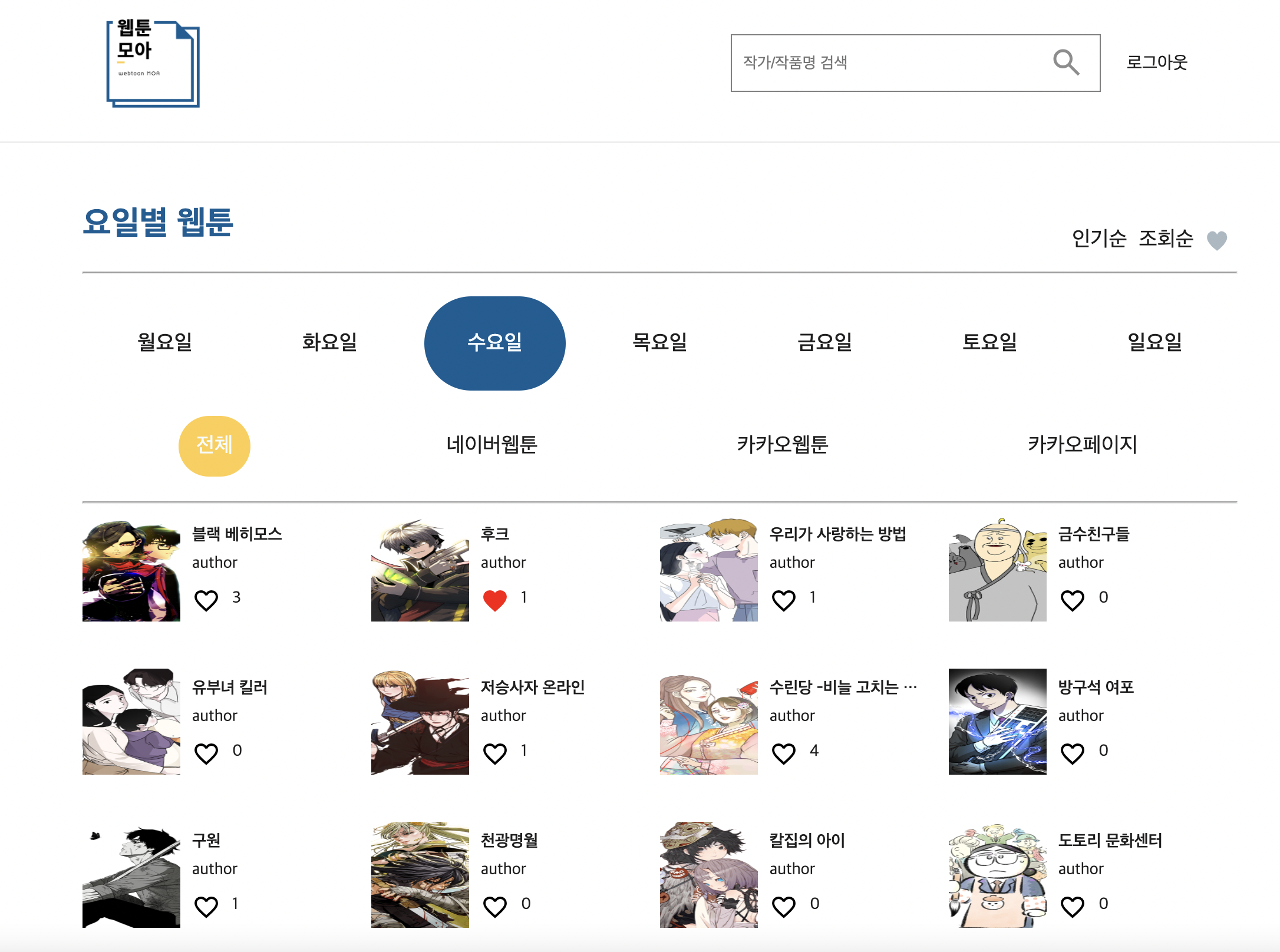This screenshot has height=952, width=1280.
Task: Like 도토리 문화센터 with heart icon
Action: (1073, 907)
